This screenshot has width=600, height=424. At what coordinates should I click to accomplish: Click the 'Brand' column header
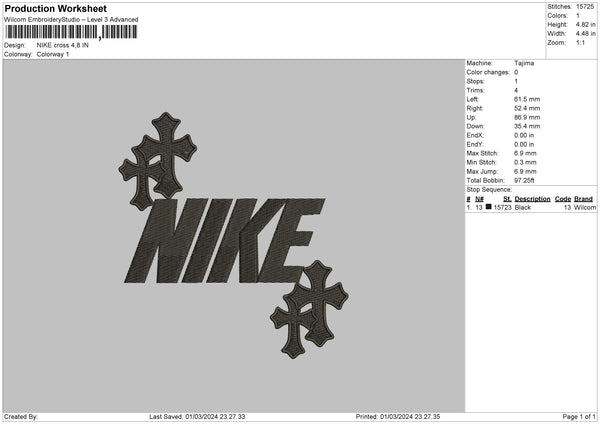click(583, 199)
